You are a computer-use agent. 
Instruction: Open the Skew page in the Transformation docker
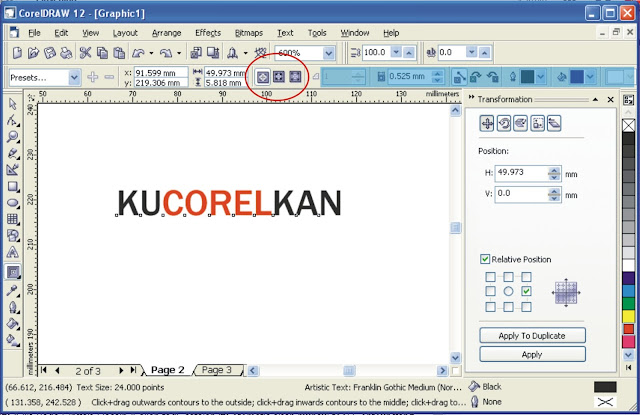pyautogui.click(x=554, y=123)
